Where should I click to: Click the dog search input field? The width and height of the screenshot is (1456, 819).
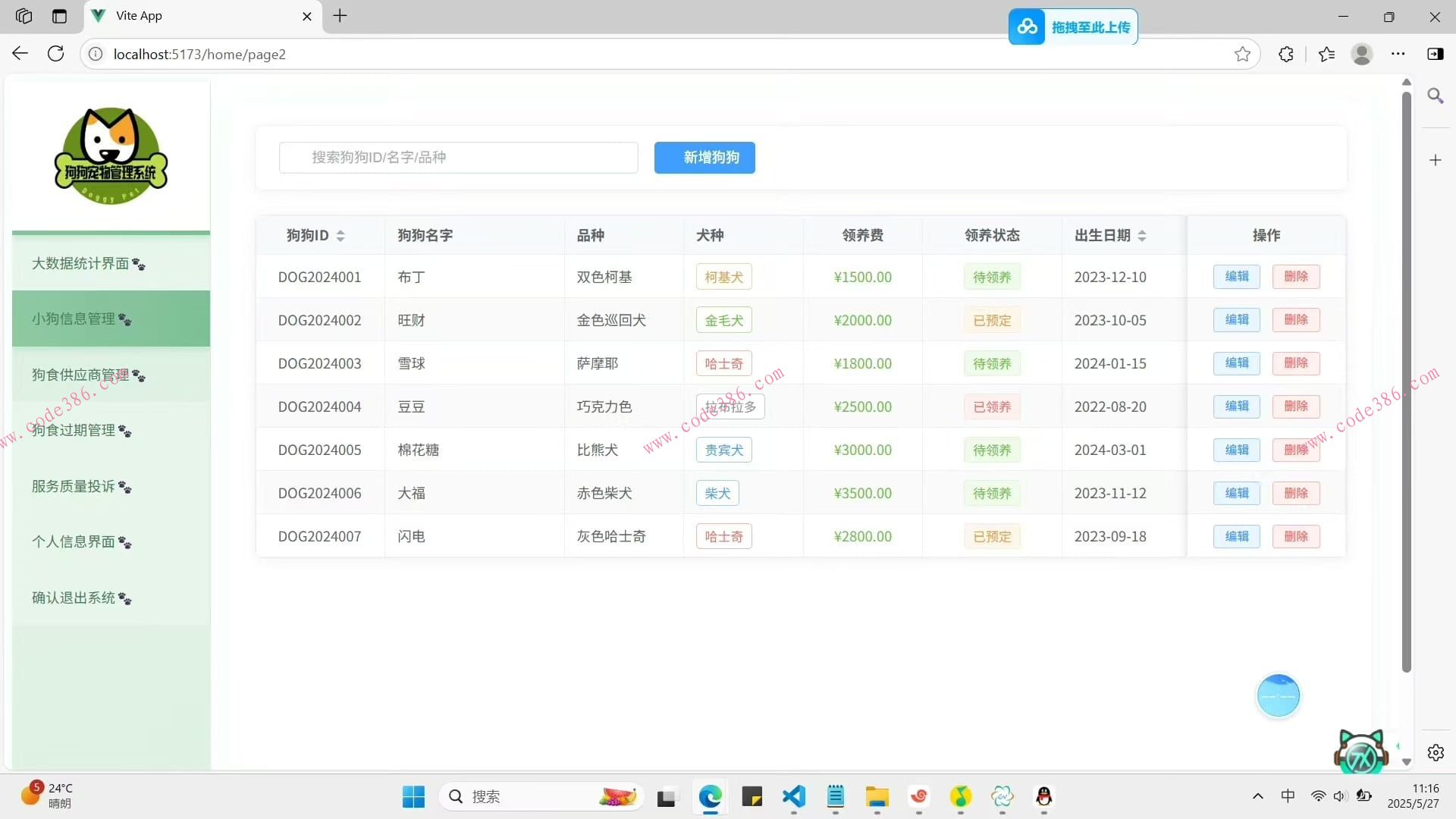(x=458, y=157)
